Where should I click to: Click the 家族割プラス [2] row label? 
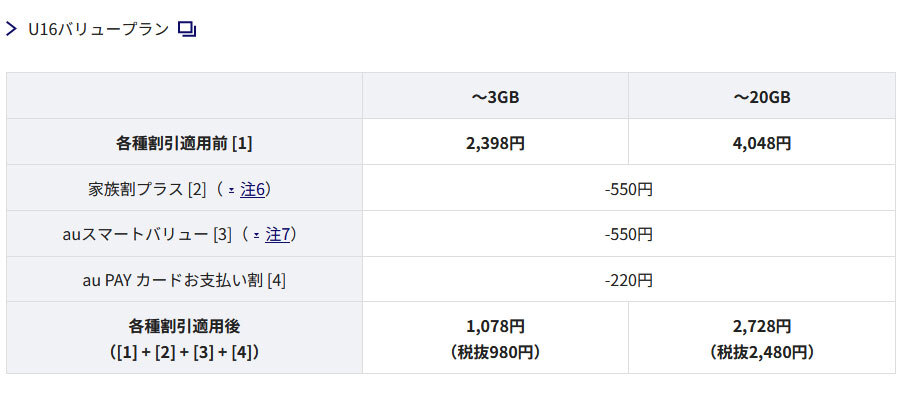click(x=147, y=189)
